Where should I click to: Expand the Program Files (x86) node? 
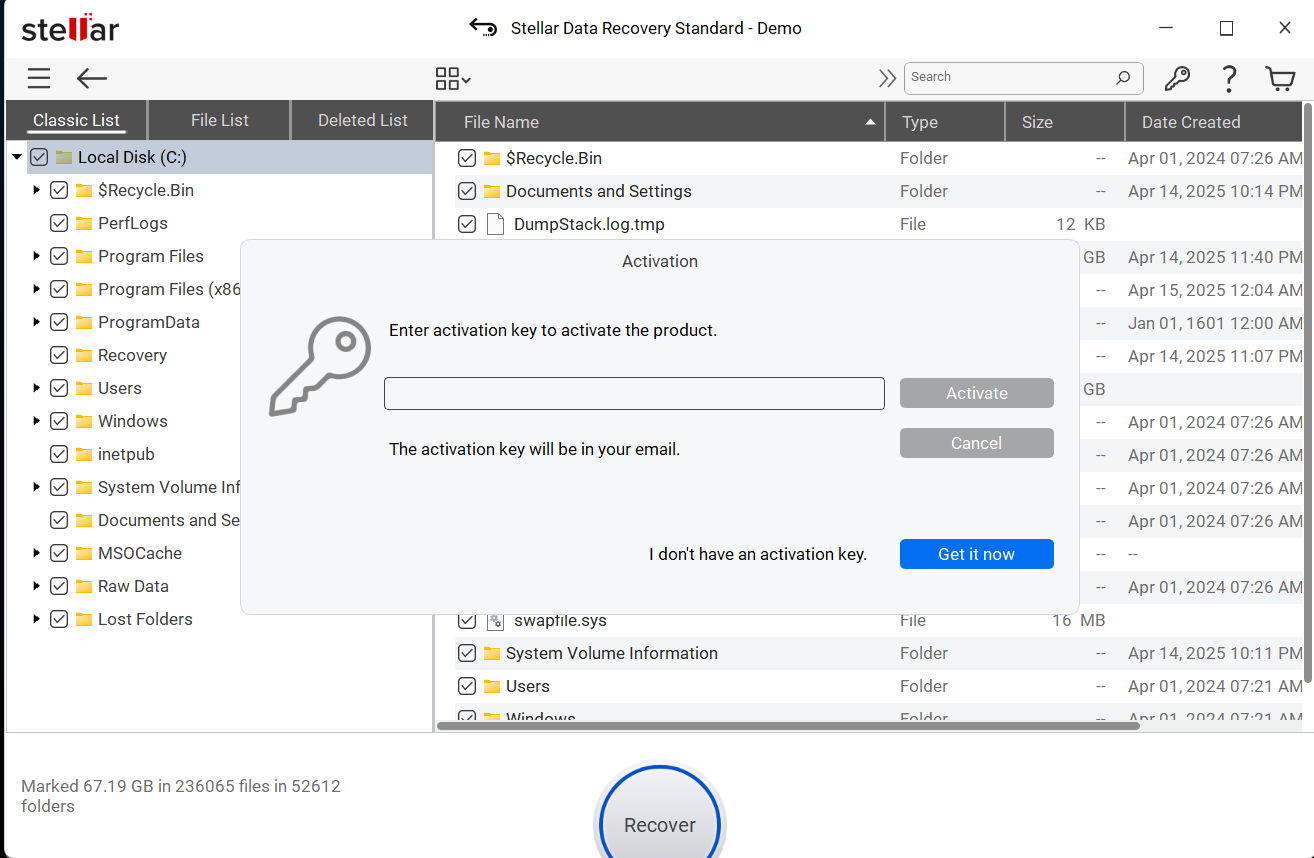(37, 289)
